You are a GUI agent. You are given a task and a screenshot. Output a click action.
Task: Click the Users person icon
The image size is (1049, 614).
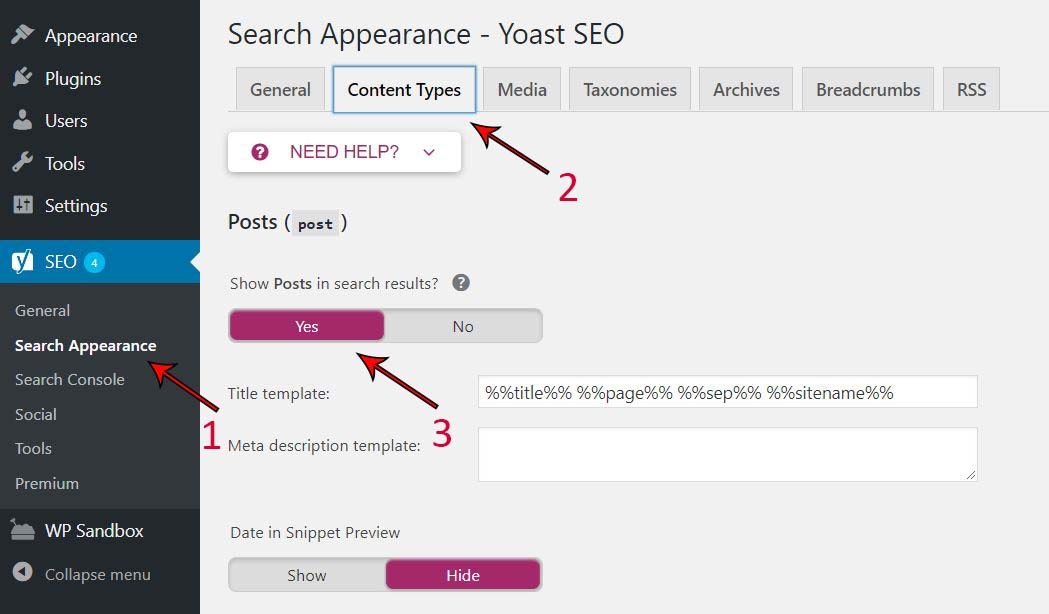tap(22, 120)
